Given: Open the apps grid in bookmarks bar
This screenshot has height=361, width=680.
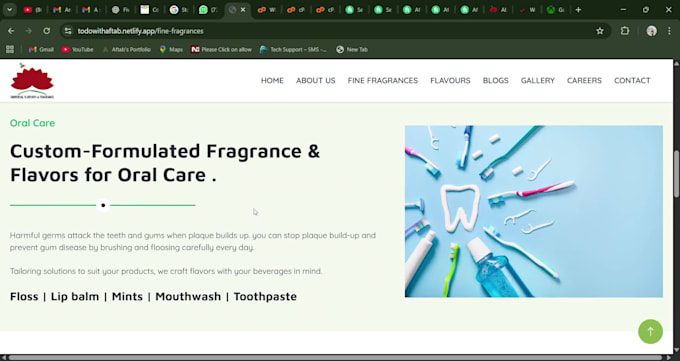Looking at the screenshot, I should (10, 49).
